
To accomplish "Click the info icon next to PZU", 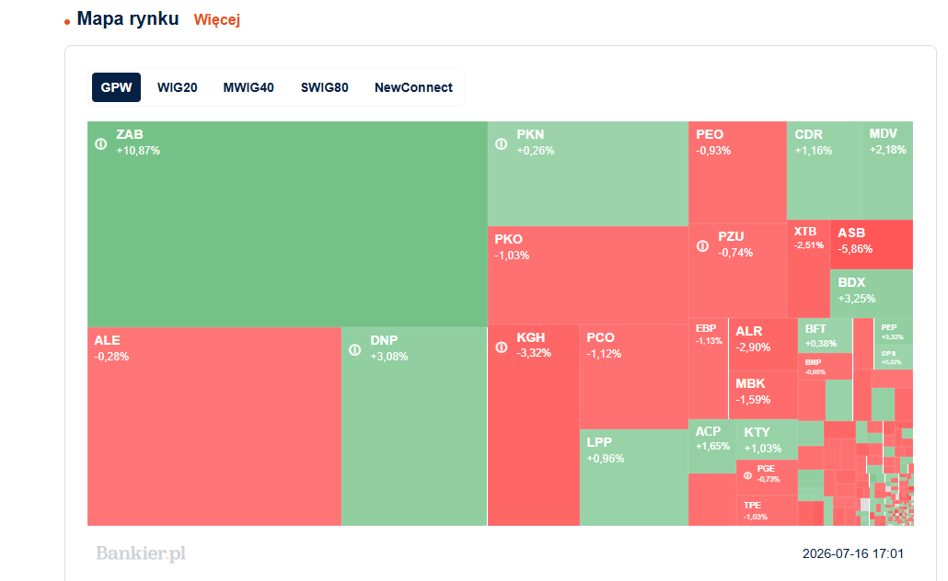I will [x=703, y=246].
